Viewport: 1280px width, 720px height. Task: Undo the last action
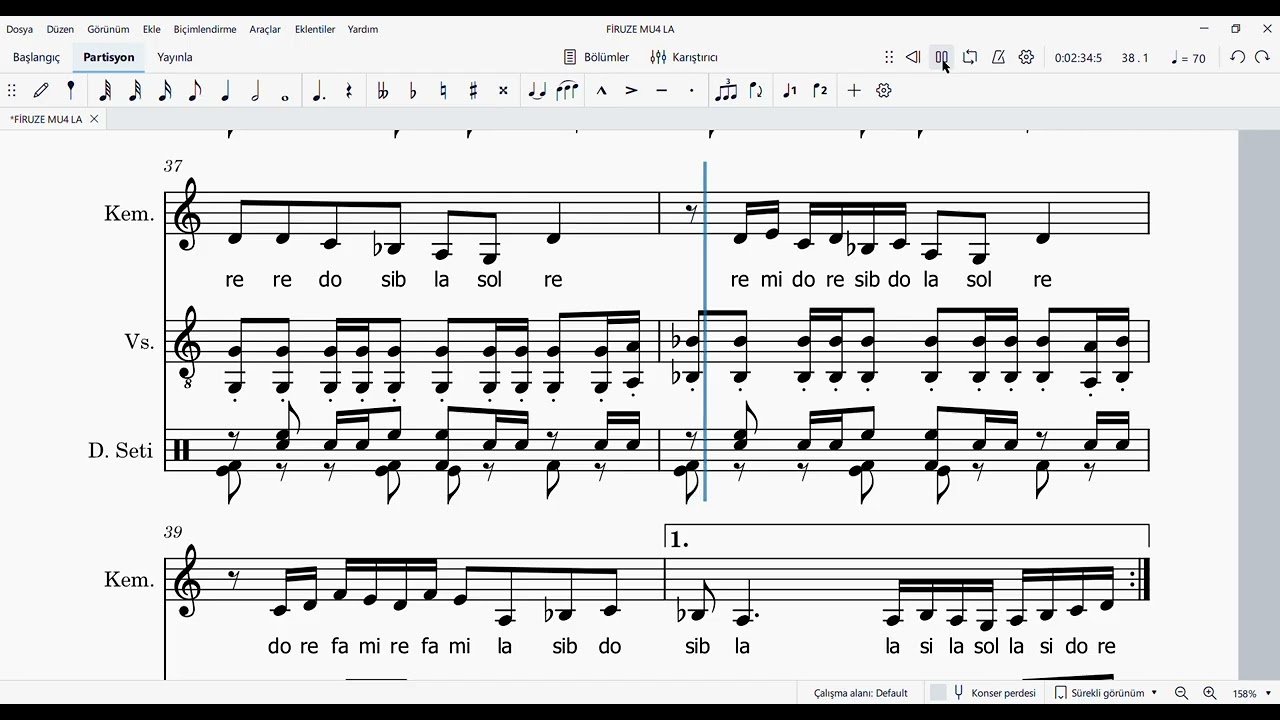pos(1237,57)
